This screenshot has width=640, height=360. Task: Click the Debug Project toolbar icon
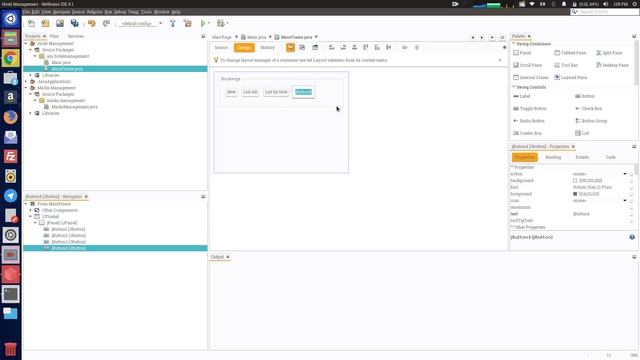tap(220, 23)
